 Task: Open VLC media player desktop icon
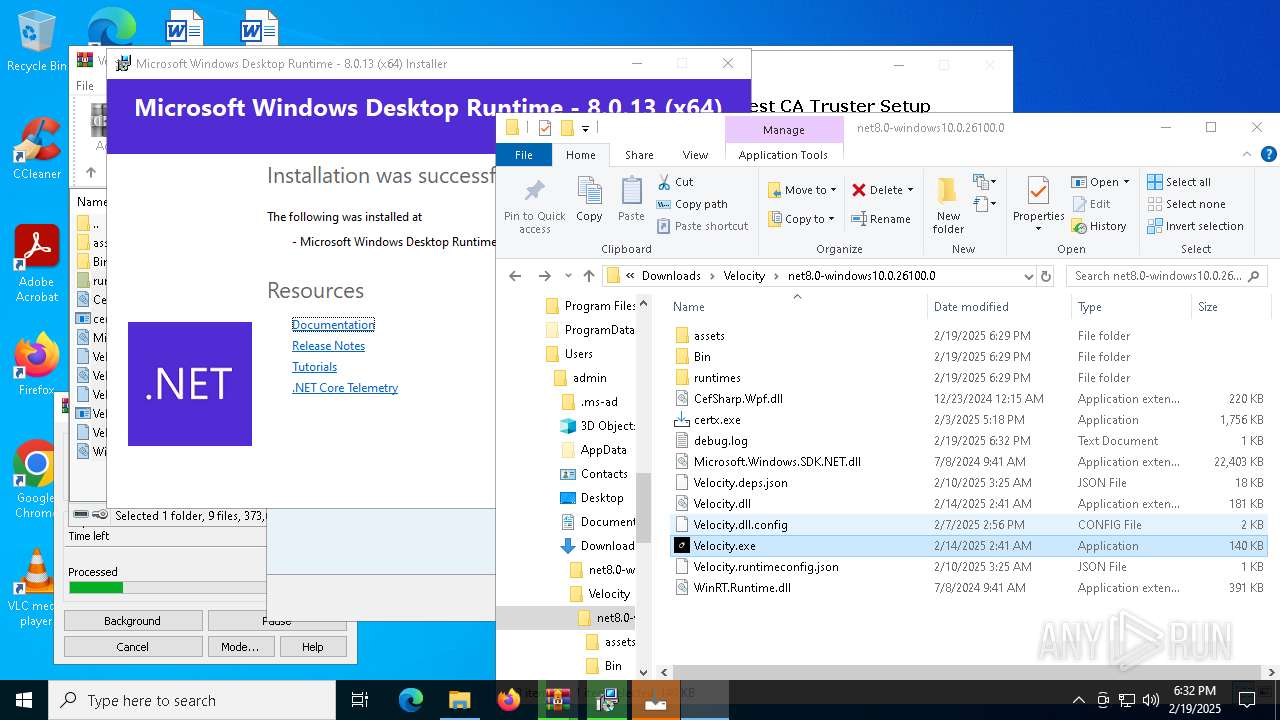click(x=36, y=588)
